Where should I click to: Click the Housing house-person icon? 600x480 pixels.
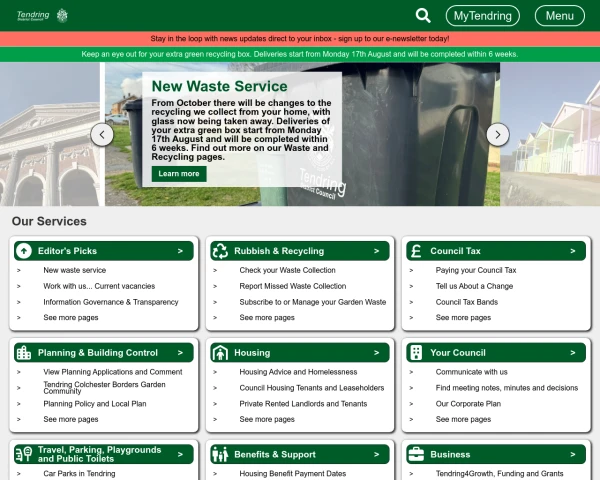(220, 353)
